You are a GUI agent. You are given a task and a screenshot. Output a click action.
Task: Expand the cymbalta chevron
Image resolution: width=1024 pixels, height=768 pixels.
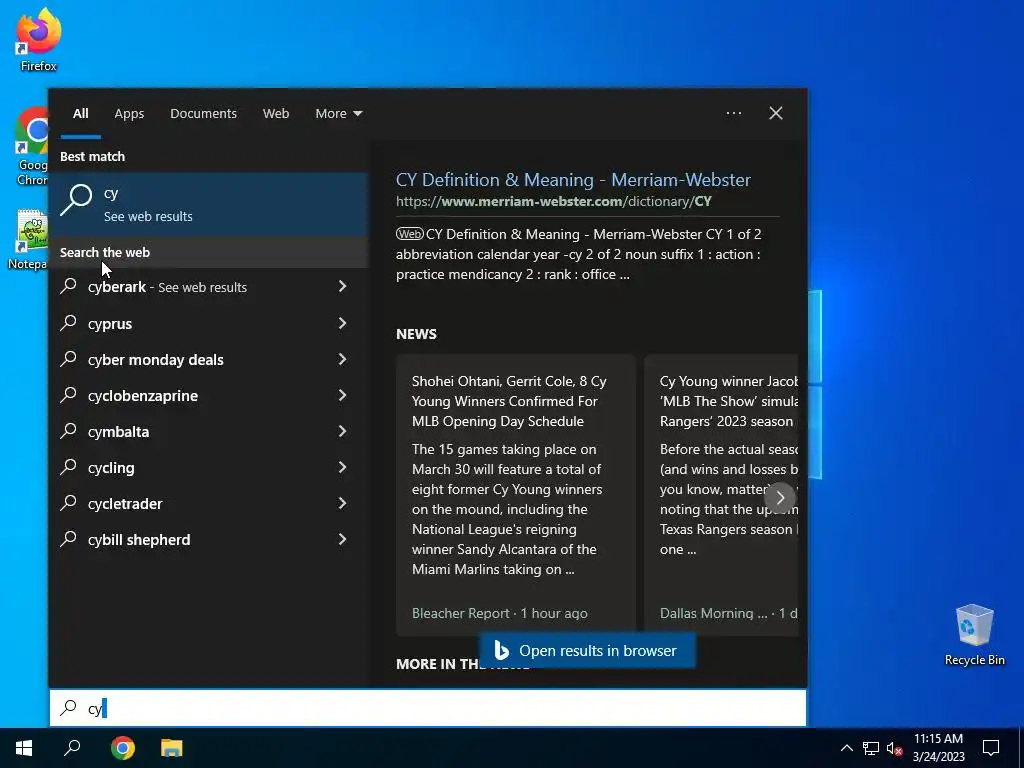pyautogui.click(x=342, y=430)
